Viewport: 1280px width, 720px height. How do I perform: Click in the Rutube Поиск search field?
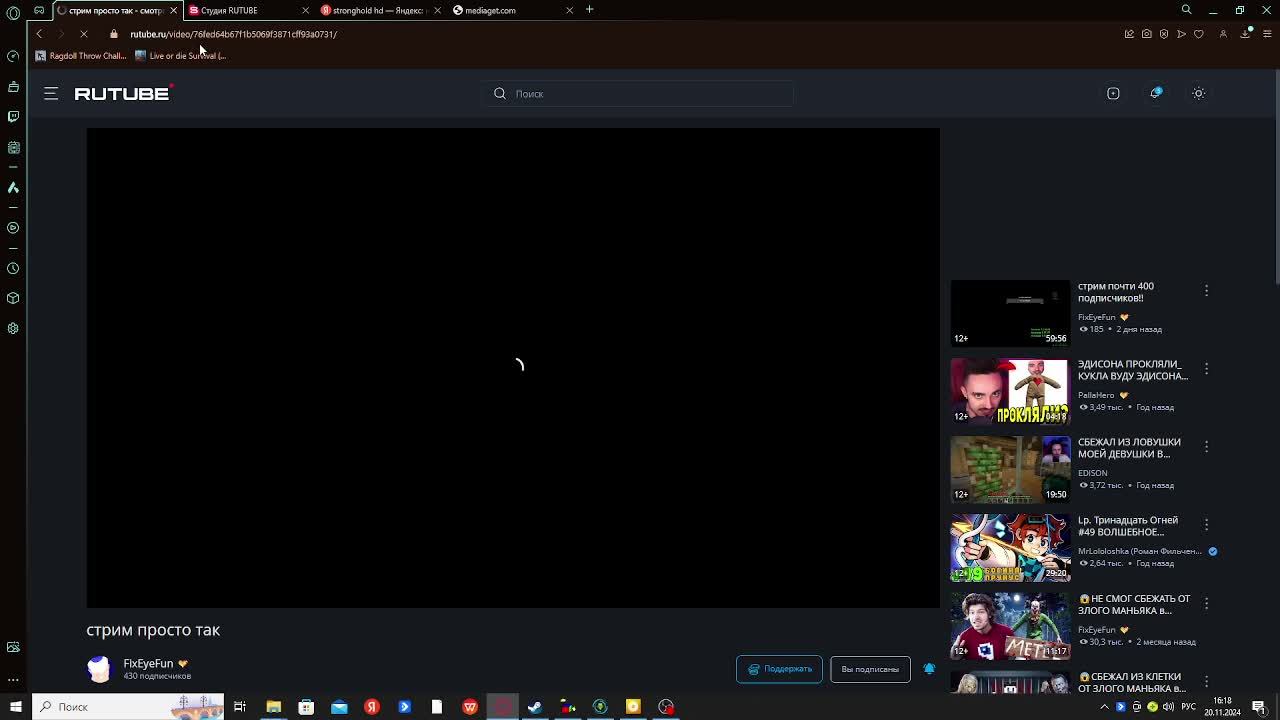pos(640,94)
